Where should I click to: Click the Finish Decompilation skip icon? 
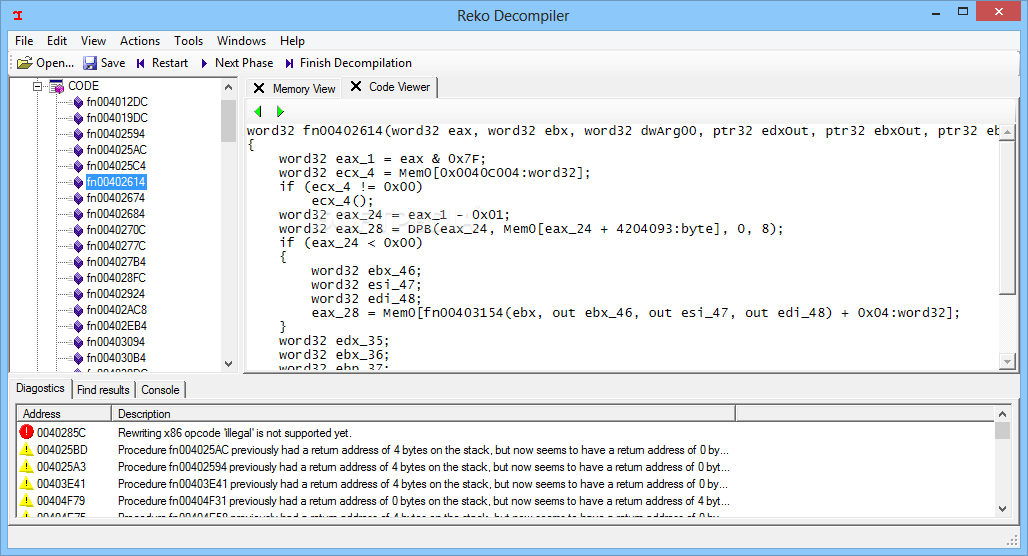click(x=289, y=63)
